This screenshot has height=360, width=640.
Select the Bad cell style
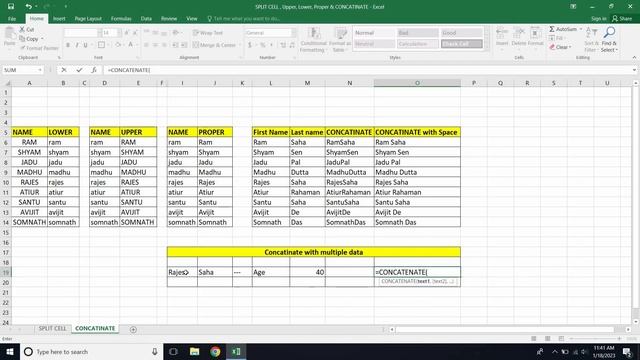point(418,33)
